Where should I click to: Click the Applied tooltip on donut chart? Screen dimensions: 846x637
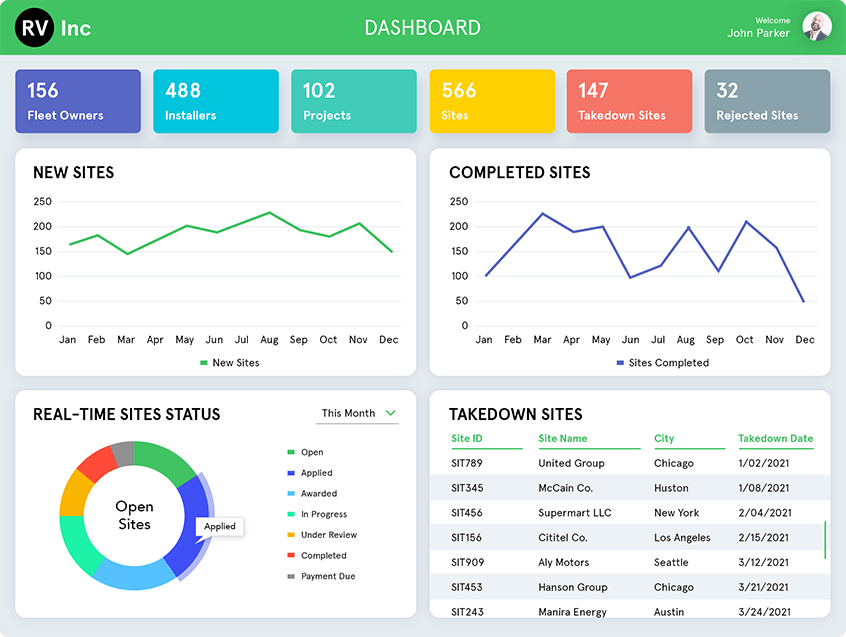(220, 526)
